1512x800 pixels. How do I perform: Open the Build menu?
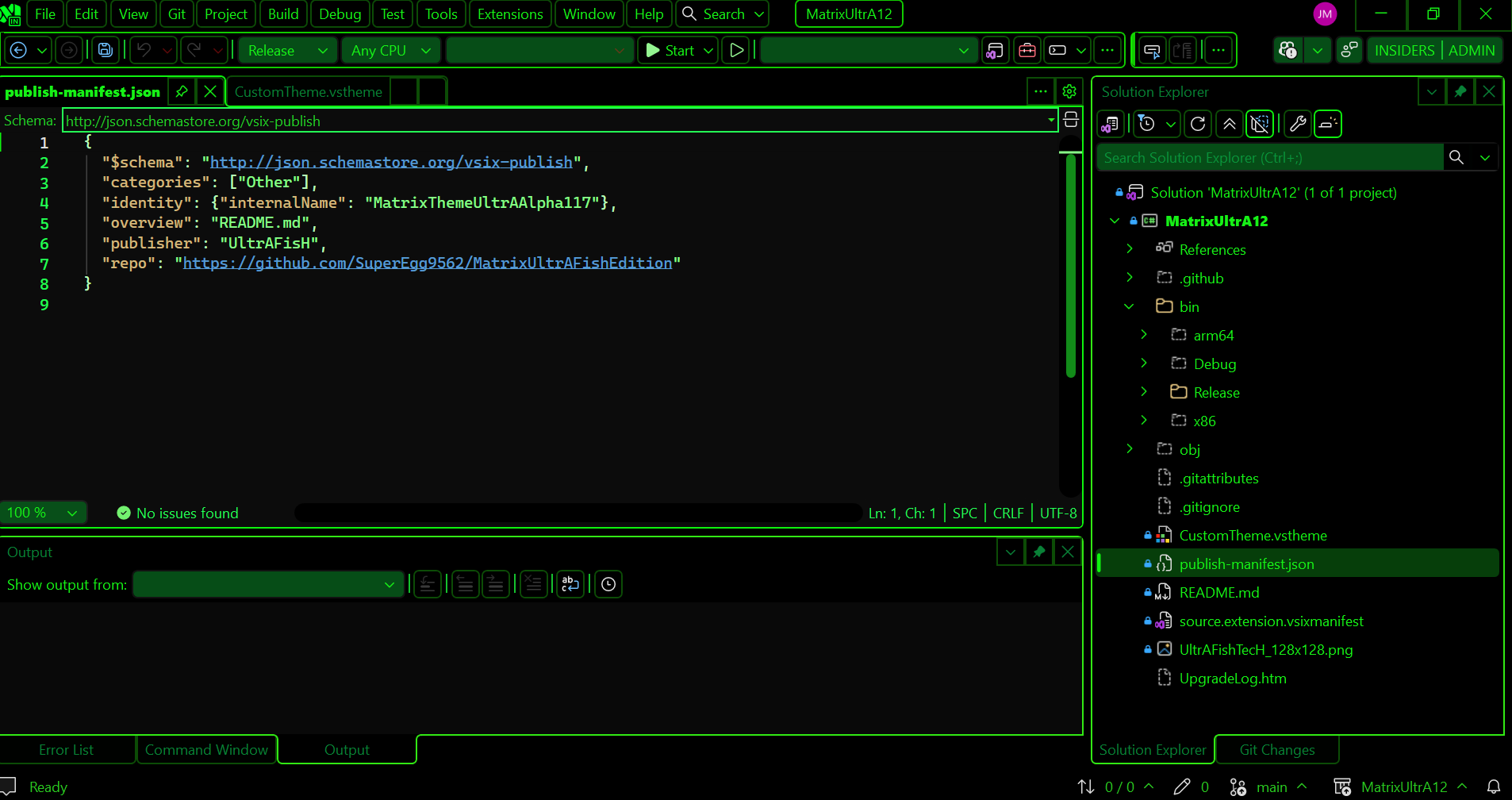pos(283,13)
